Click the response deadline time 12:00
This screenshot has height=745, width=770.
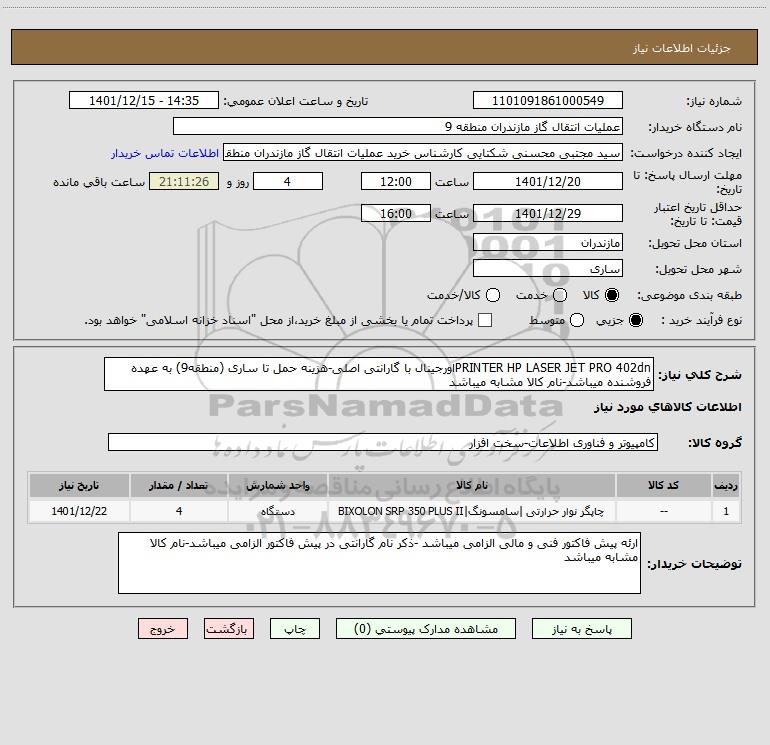[396, 181]
